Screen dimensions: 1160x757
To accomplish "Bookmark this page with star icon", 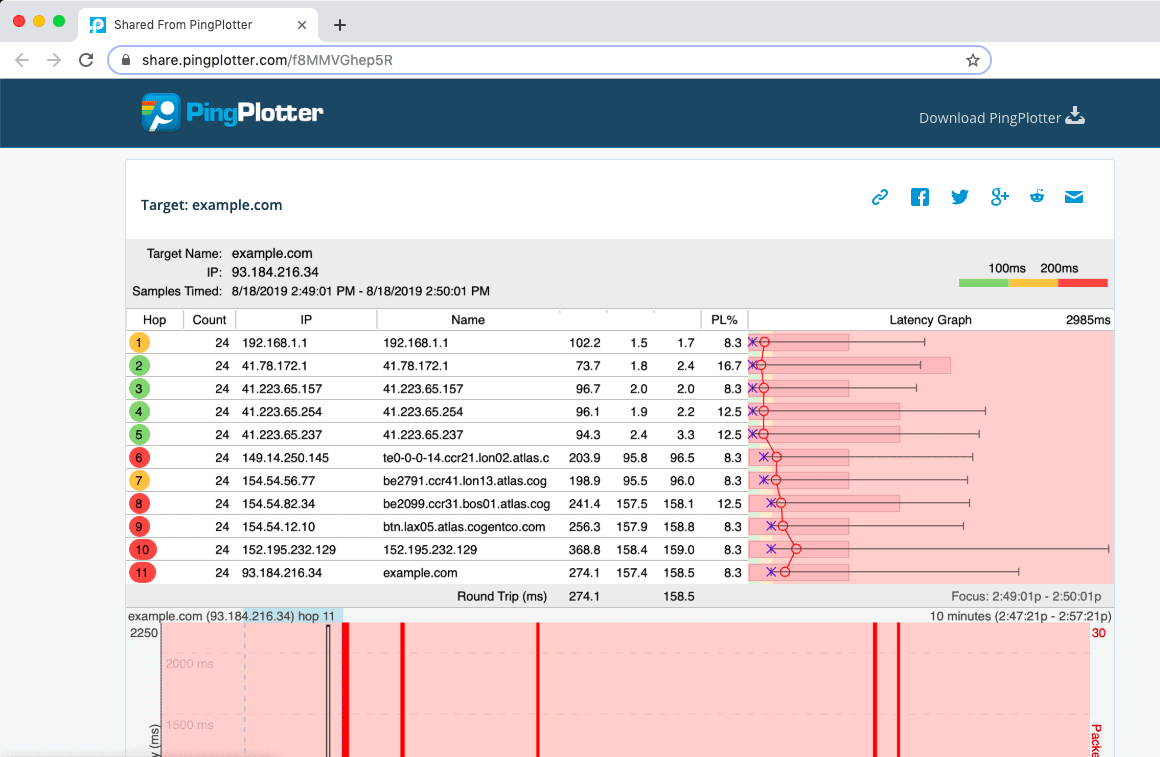I will [972, 60].
